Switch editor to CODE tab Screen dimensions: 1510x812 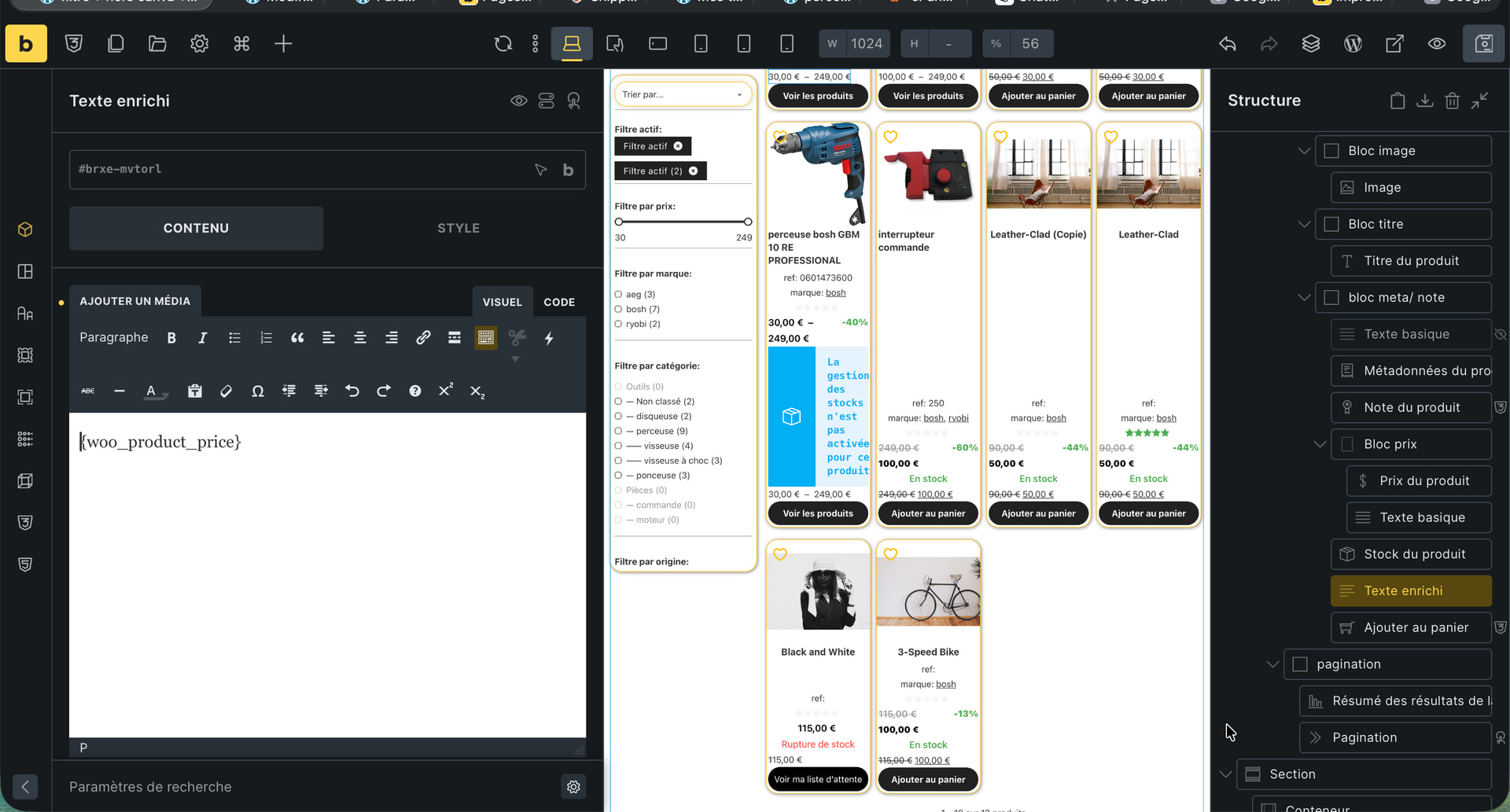point(558,302)
